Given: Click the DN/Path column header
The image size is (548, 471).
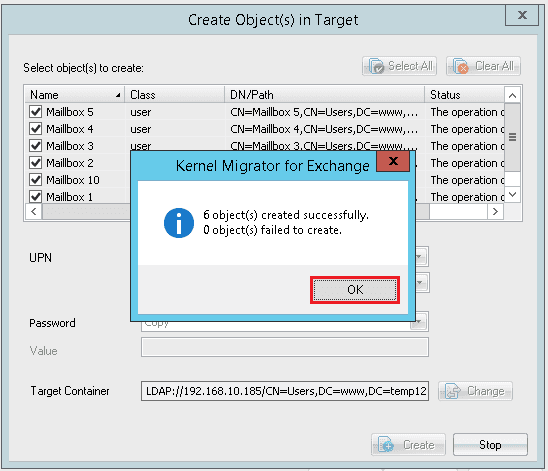Looking at the screenshot, I should [325, 95].
